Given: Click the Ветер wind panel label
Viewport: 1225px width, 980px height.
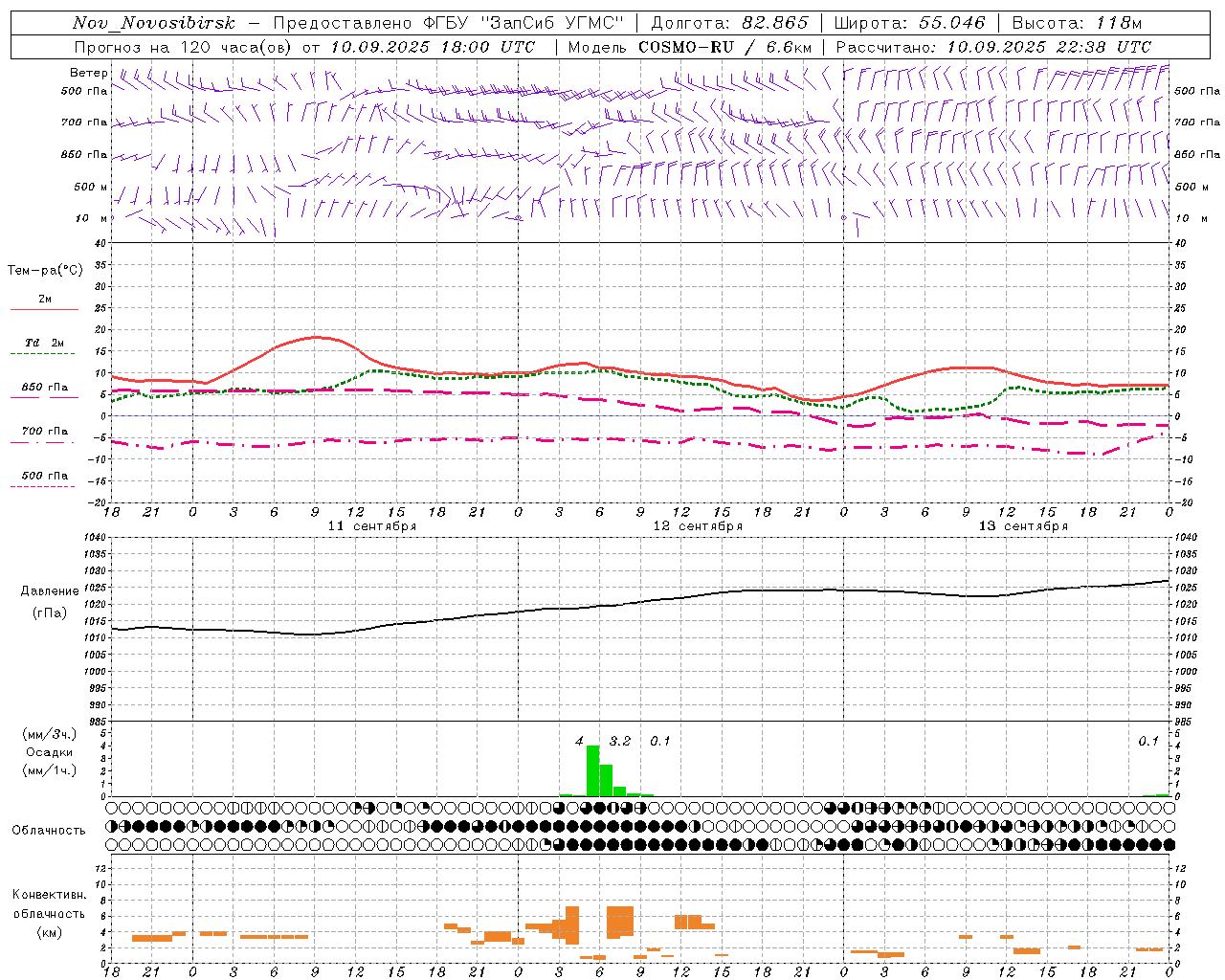Looking at the screenshot, I should point(89,73).
